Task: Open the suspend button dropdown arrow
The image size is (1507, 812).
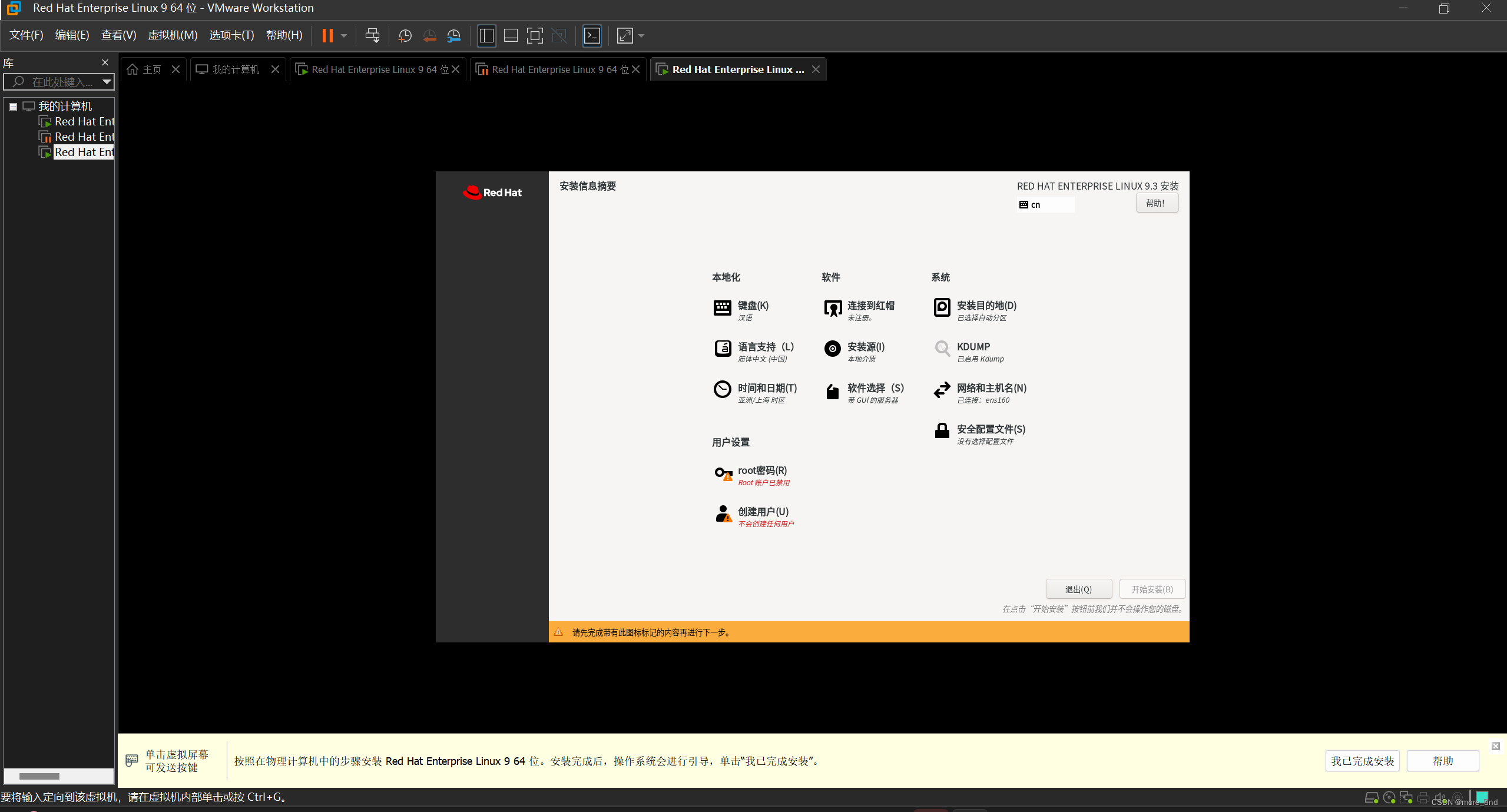Action: pos(344,35)
